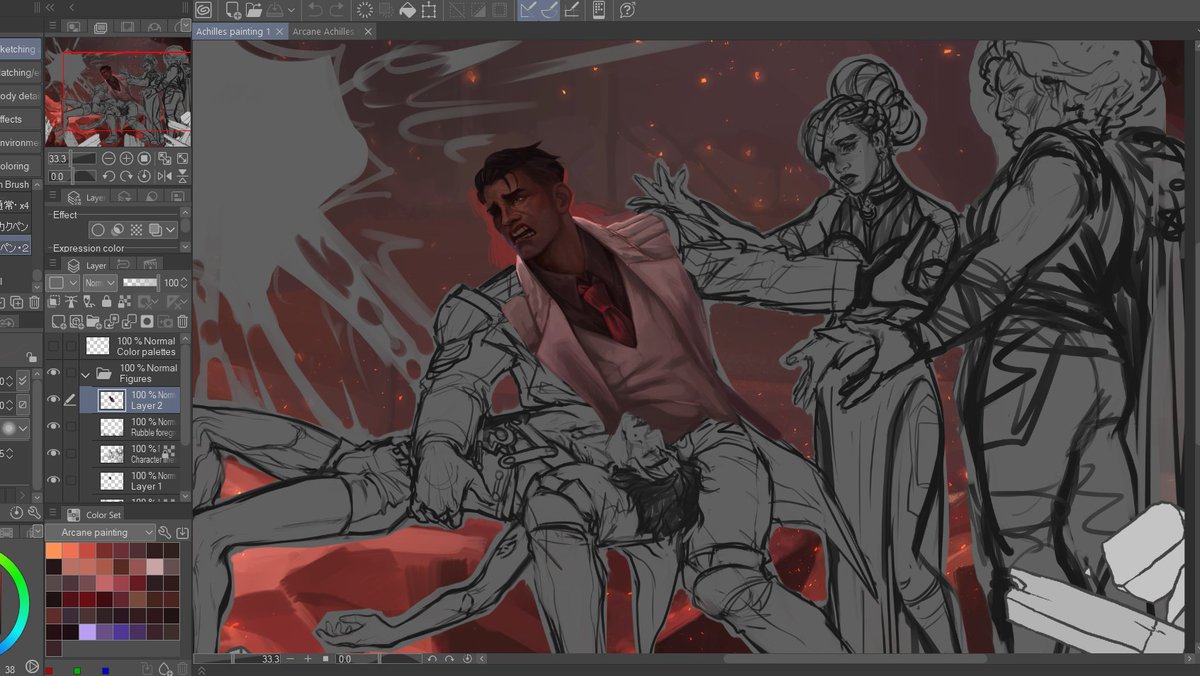The image size is (1200, 676).
Task: Toggle snap to grid
Action: [x=573, y=10]
